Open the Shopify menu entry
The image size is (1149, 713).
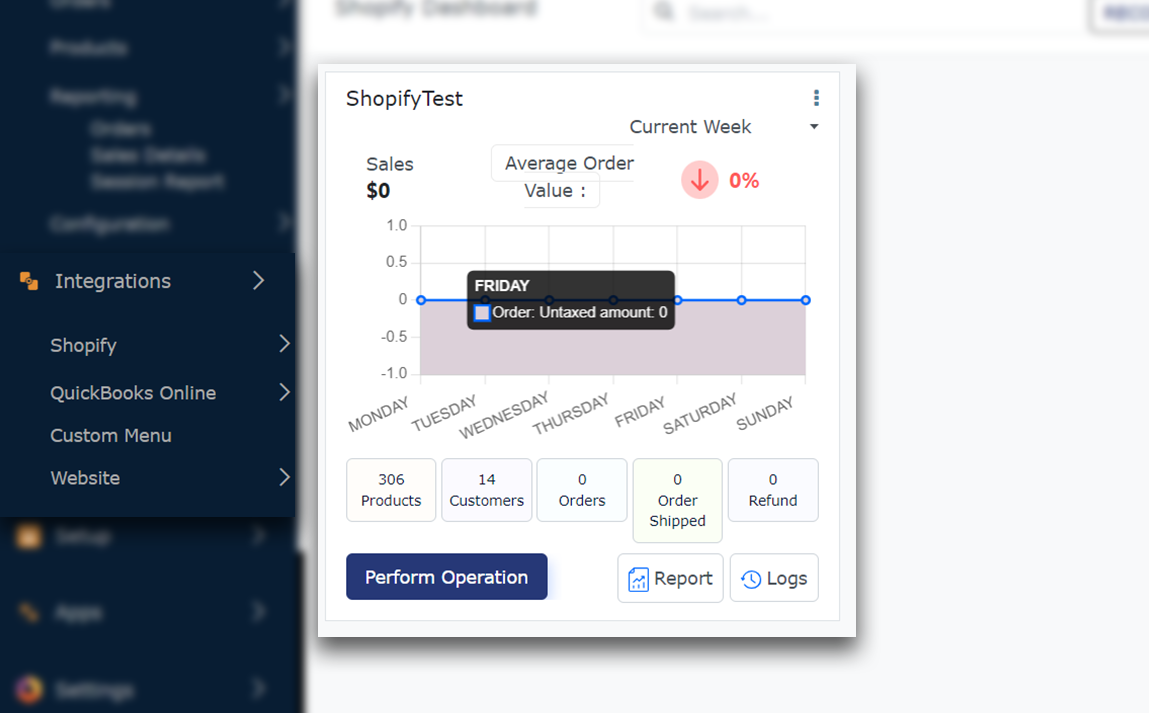coord(84,345)
